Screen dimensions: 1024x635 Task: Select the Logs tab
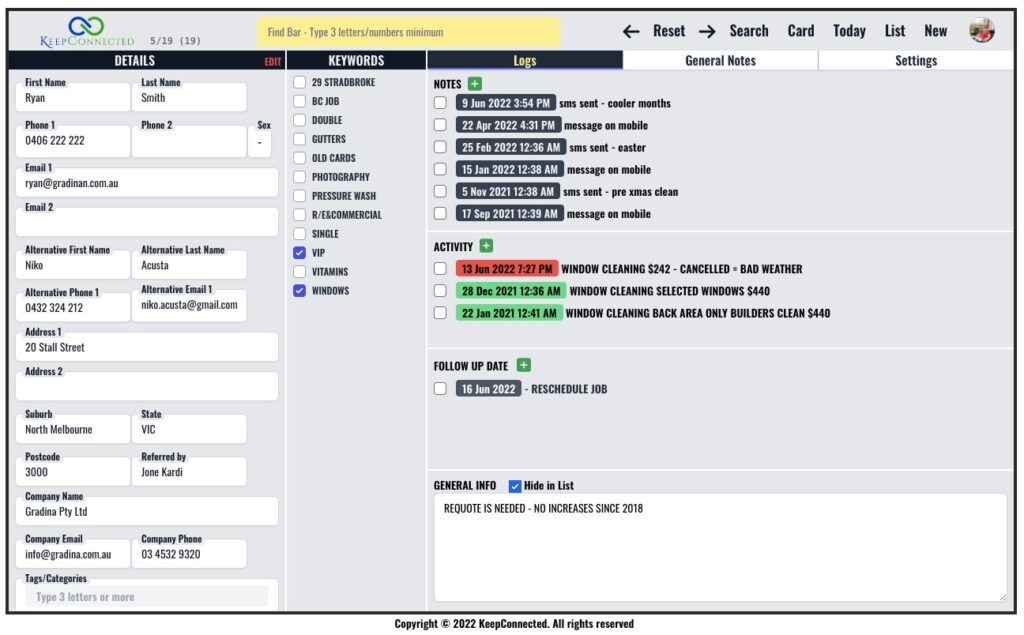(x=525, y=60)
